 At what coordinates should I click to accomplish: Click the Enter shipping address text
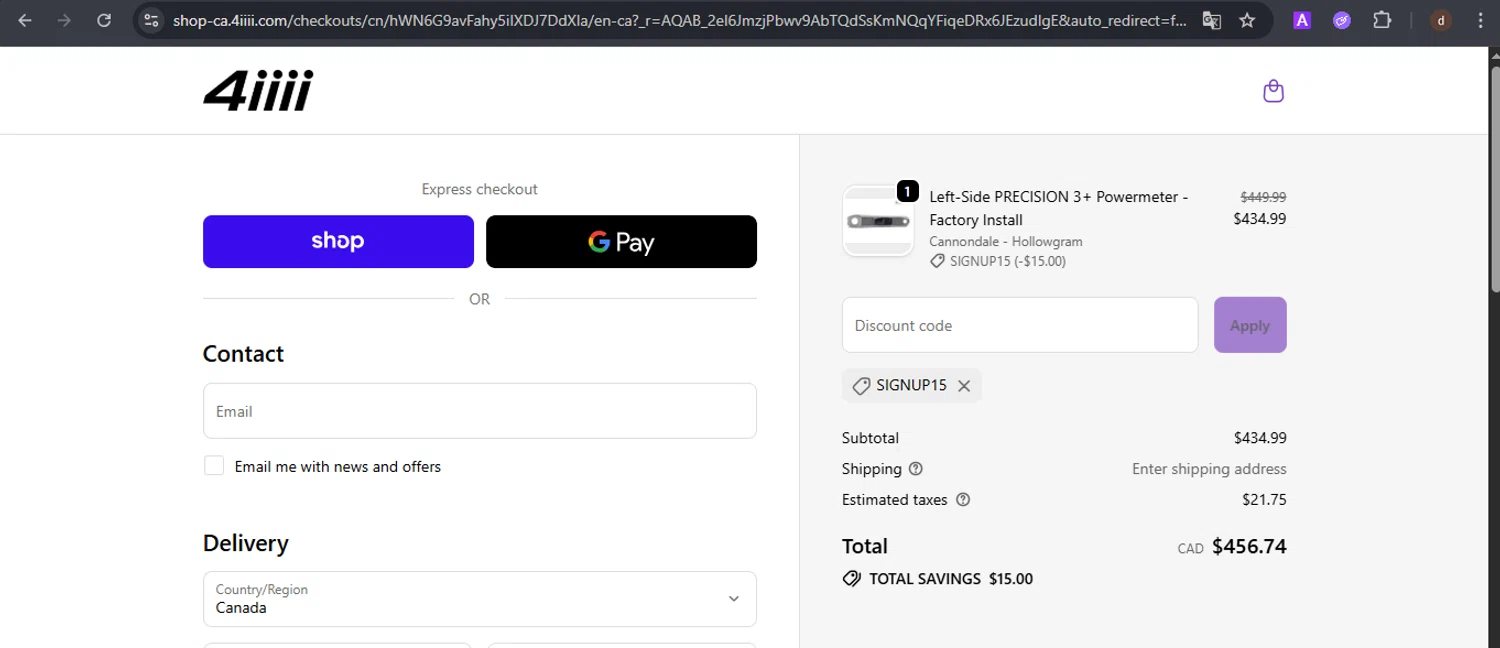tap(1209, 469)
